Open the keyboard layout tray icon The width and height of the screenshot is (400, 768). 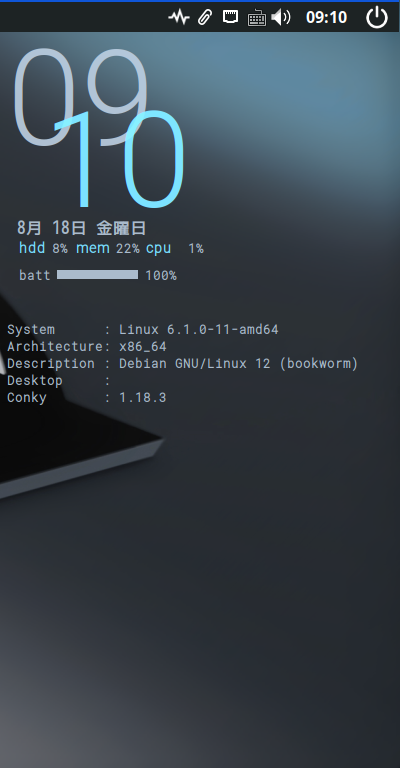(257, 18)
